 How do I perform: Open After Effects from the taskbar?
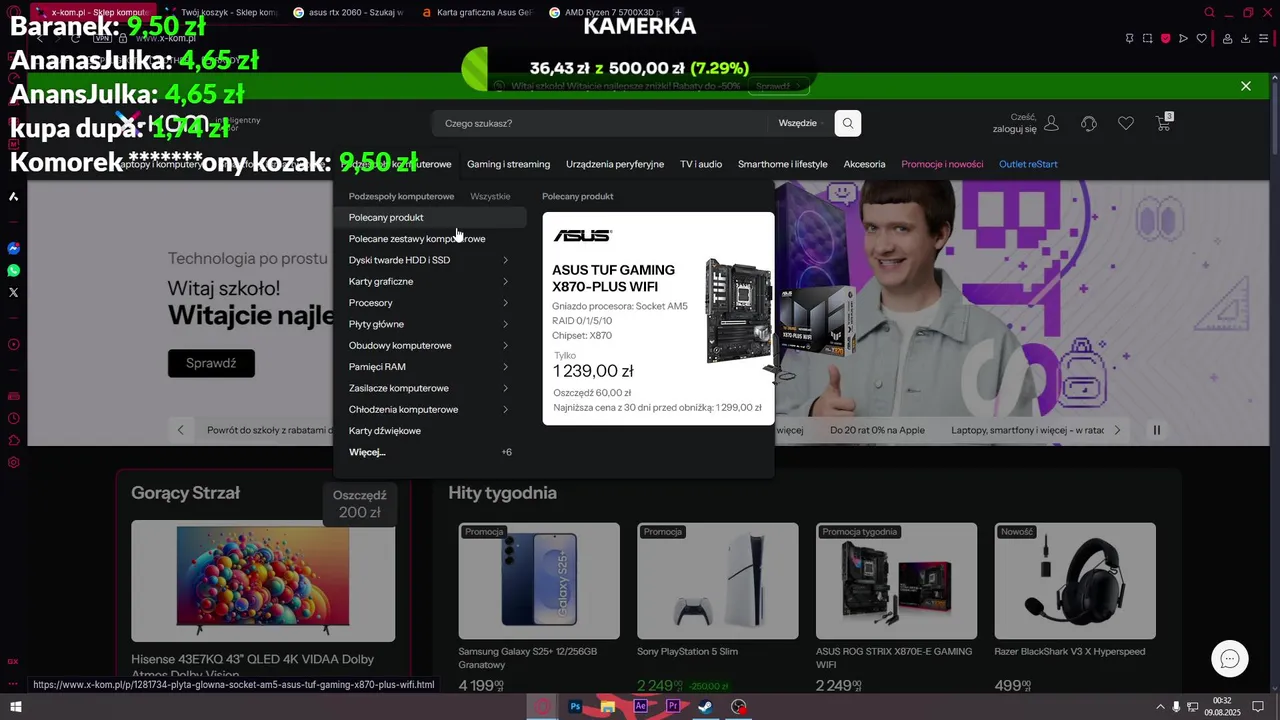tap(640, 706)
